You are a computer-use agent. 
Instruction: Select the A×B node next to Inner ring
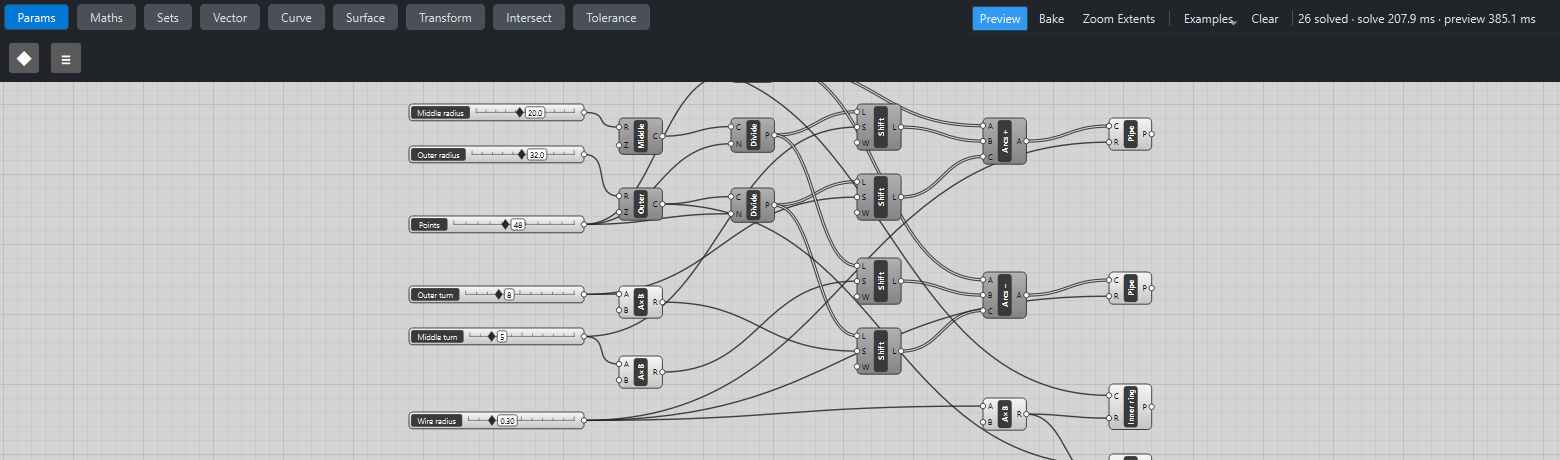point(1005,414)
